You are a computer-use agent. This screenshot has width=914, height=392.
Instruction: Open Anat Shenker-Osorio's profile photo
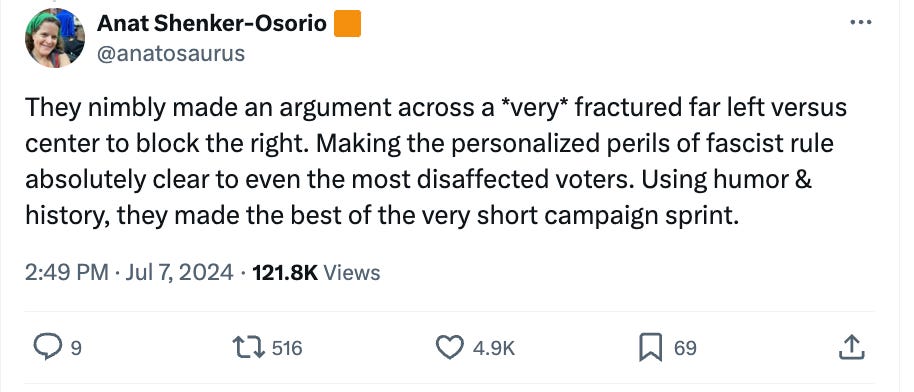[x=55, y=38]
